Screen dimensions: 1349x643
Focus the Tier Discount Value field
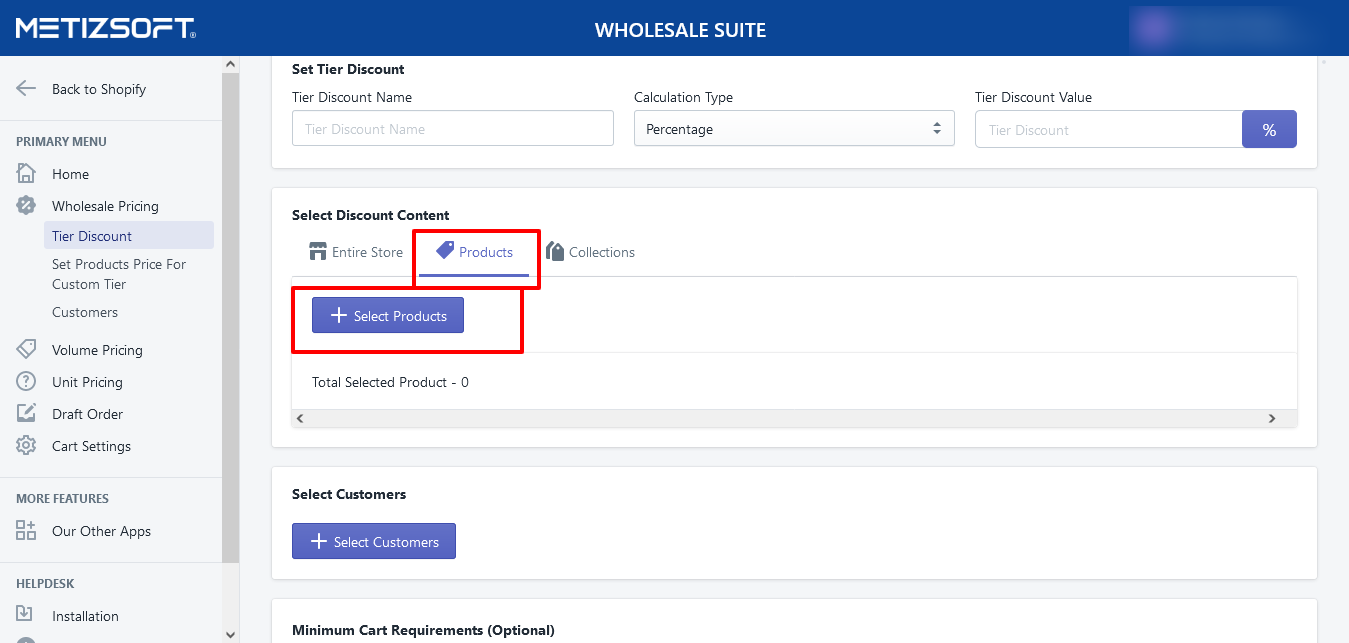click(x=1108, y=130)
